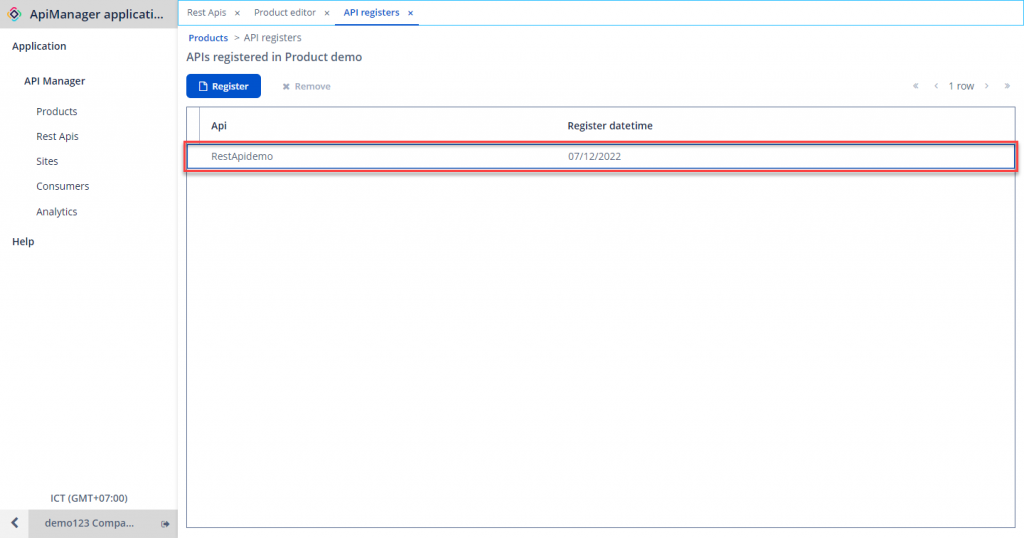This screenshot has height=538, width=1024.
Task: Collapse the API Manager menu group
Action: pyautogui.click(x=55, y=81)
